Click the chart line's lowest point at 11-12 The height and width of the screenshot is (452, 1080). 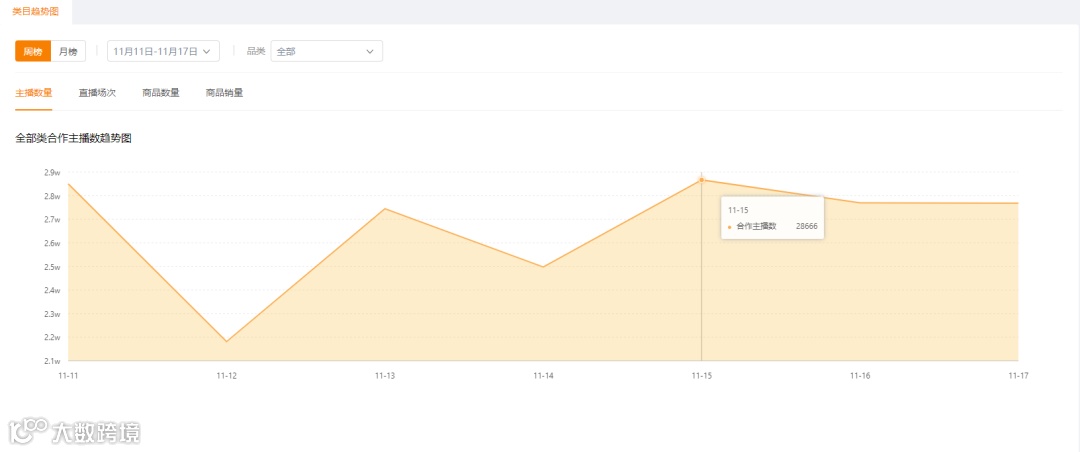(227, 341)
